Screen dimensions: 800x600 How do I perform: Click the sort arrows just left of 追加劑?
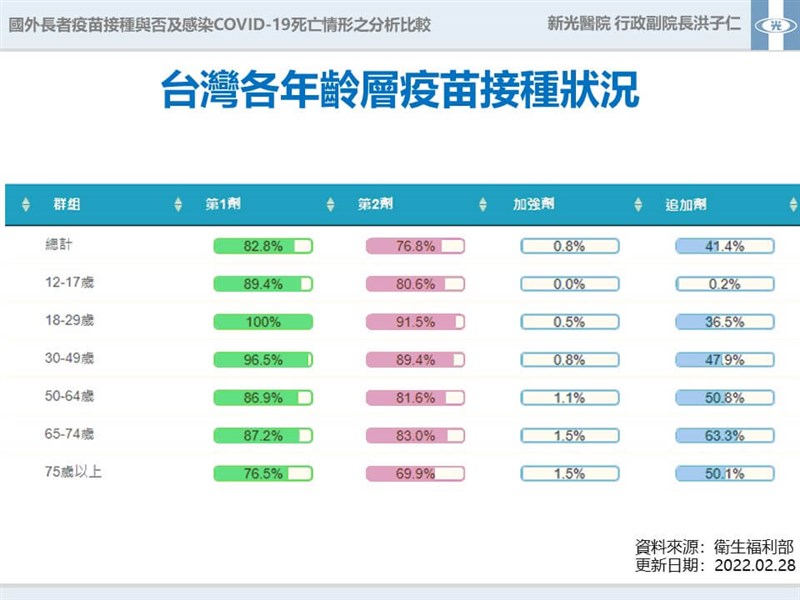point(638,205)
